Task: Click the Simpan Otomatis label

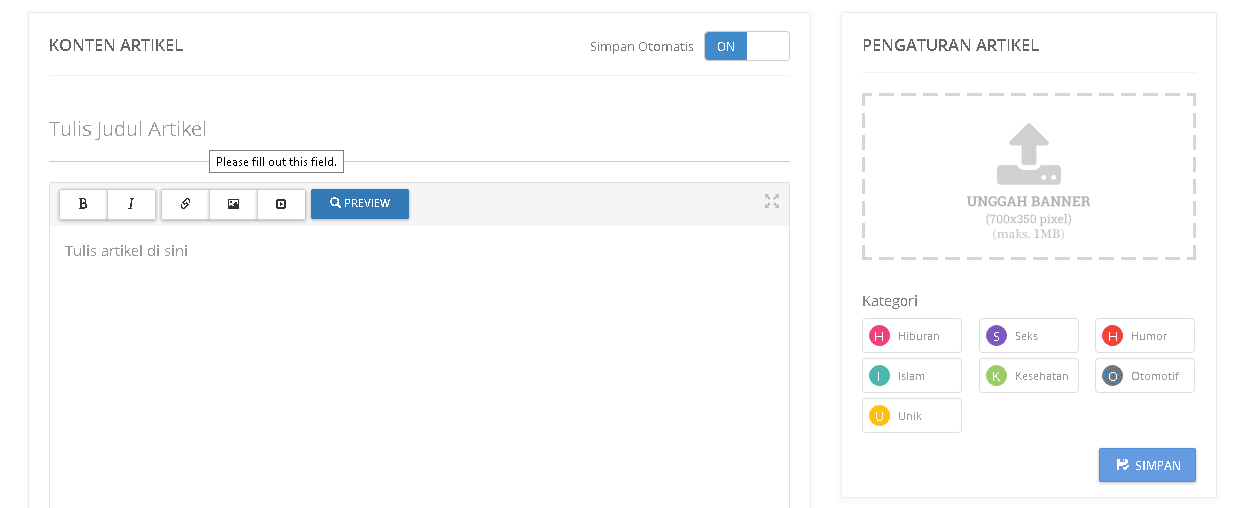Action: click(x=642, y=47)
